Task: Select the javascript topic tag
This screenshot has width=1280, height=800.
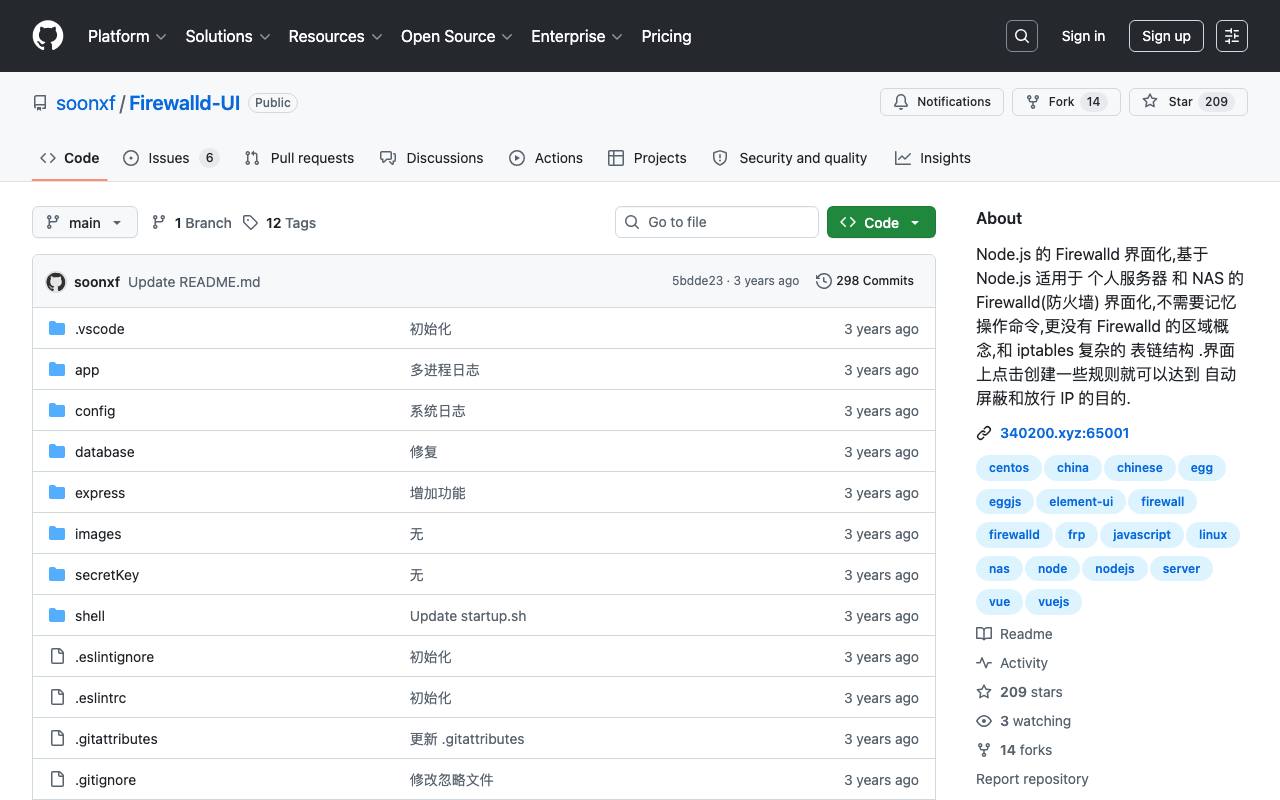Action: point(1142,535)
